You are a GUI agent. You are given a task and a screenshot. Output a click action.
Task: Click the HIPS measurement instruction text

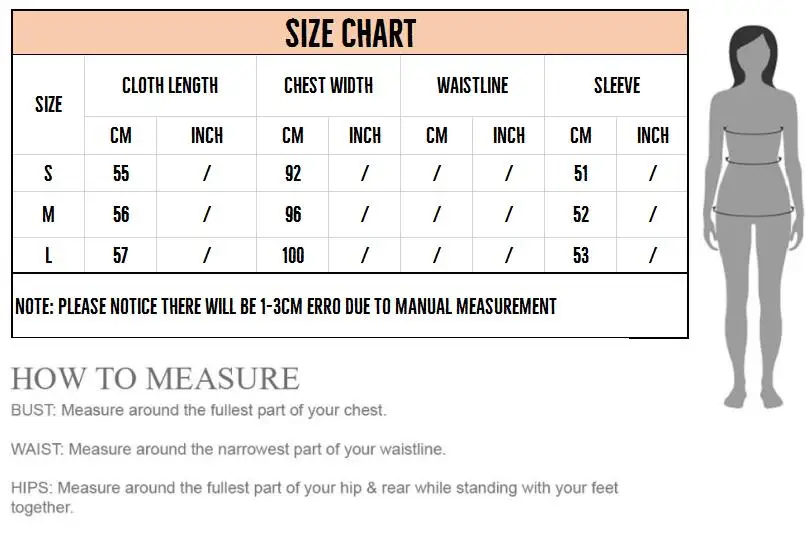[x=314, y=497]
